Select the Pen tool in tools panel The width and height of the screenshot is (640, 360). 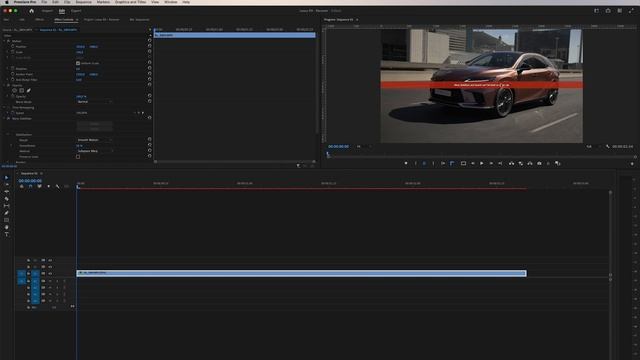(7, 213)
